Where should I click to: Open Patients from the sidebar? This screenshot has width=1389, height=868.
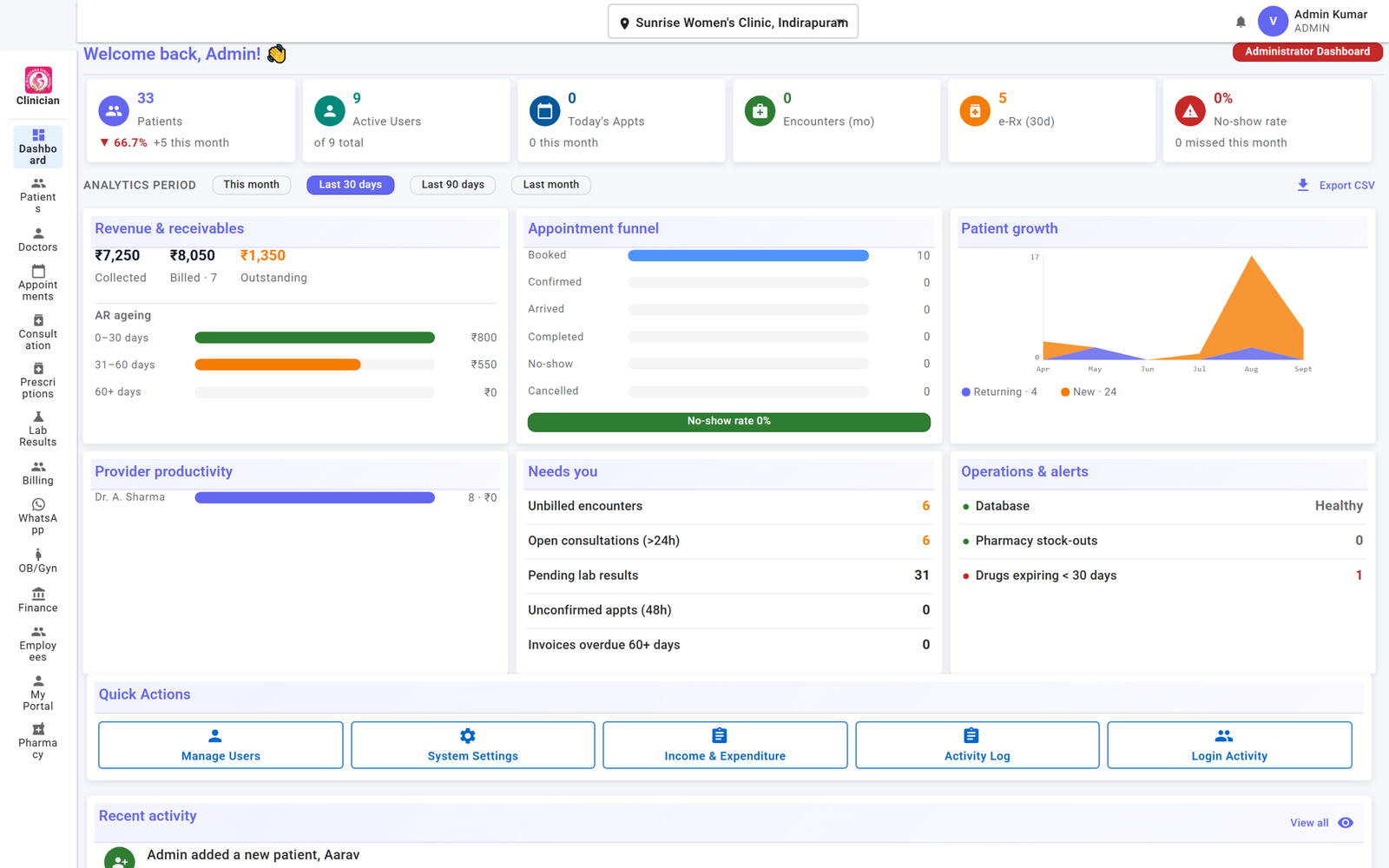tap(38, 195)
